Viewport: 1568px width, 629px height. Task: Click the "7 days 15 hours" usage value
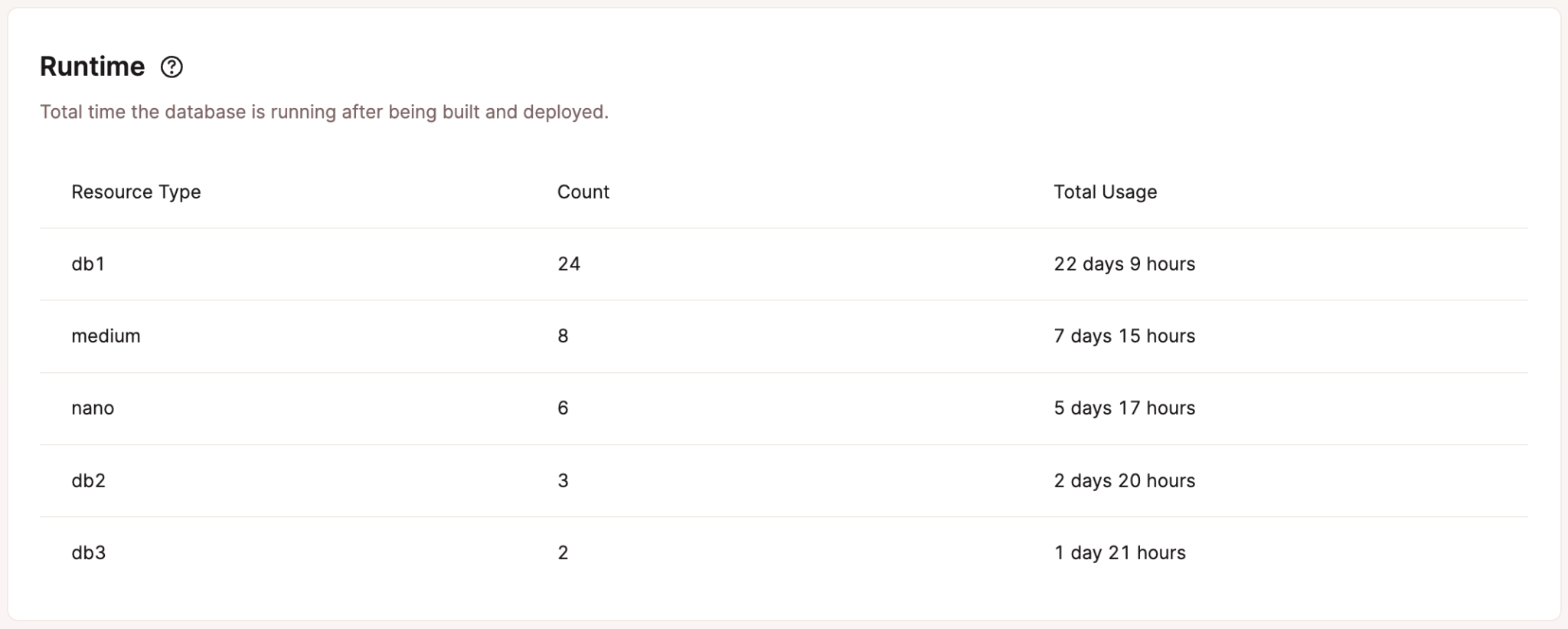tap(1124, 336)
